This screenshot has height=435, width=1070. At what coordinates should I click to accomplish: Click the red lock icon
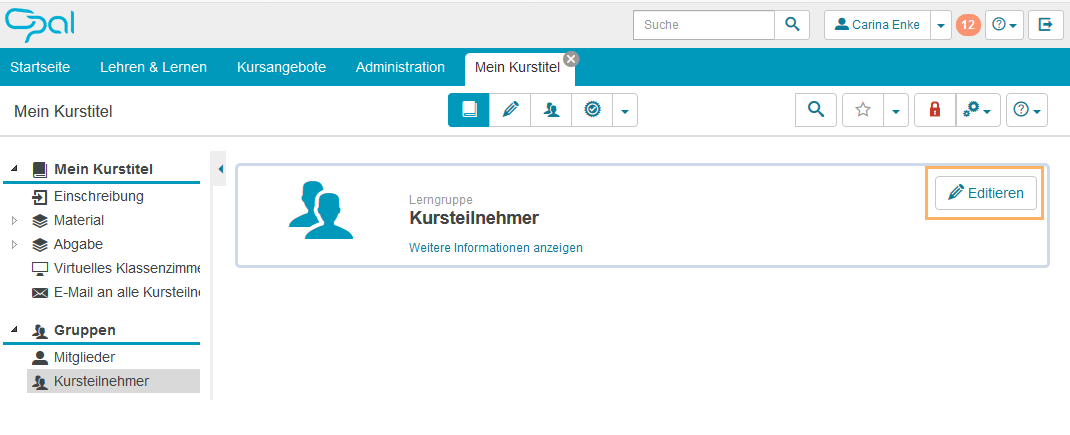tap(935, 110)
